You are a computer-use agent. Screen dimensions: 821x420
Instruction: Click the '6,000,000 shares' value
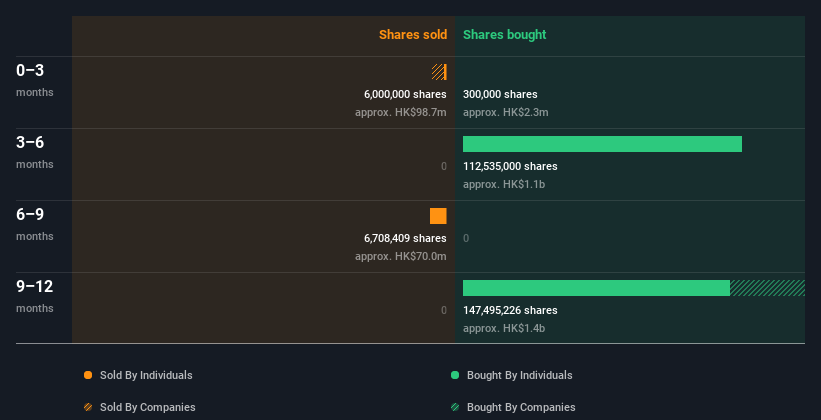tap(405, 94)
